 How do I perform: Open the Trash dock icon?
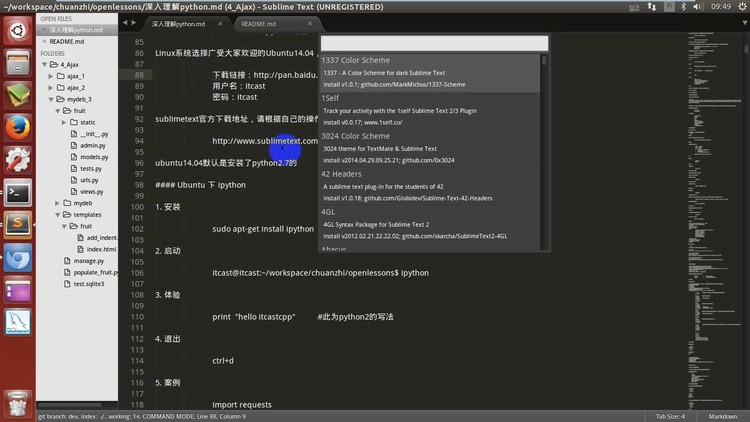[x=18, y=403]
